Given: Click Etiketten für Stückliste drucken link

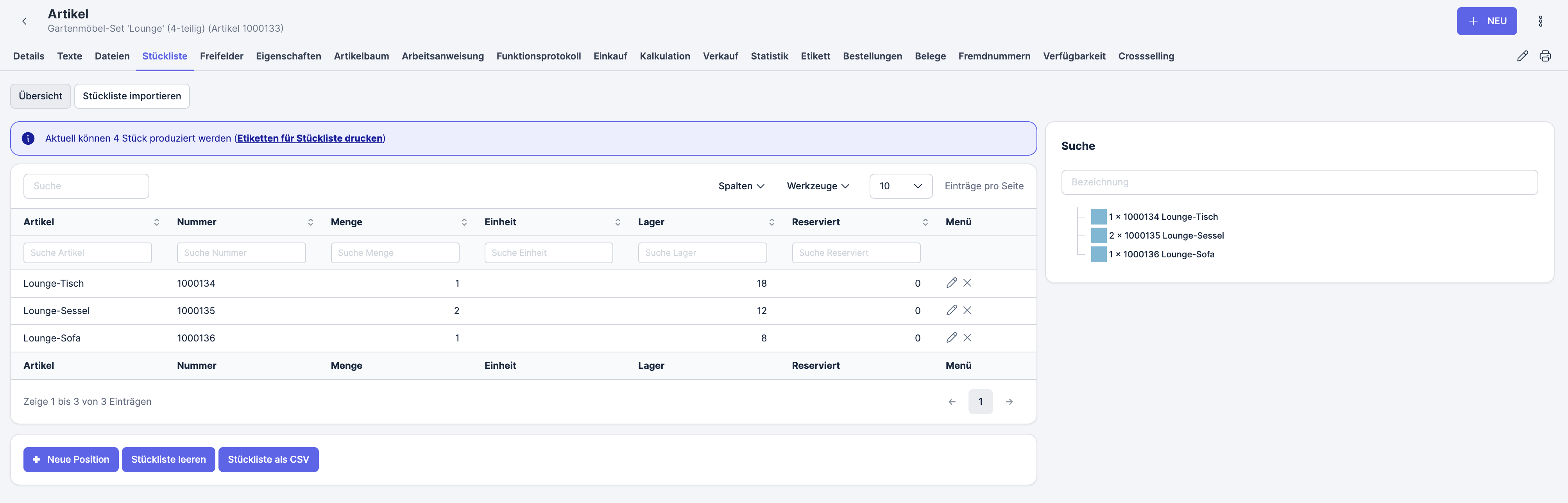Looking at the screenshot, I should tap(310, 138).
